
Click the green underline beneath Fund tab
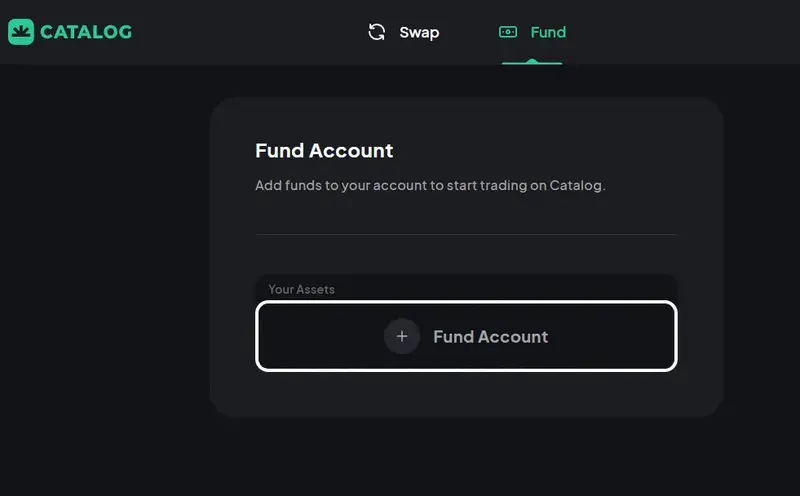point(532,62)
